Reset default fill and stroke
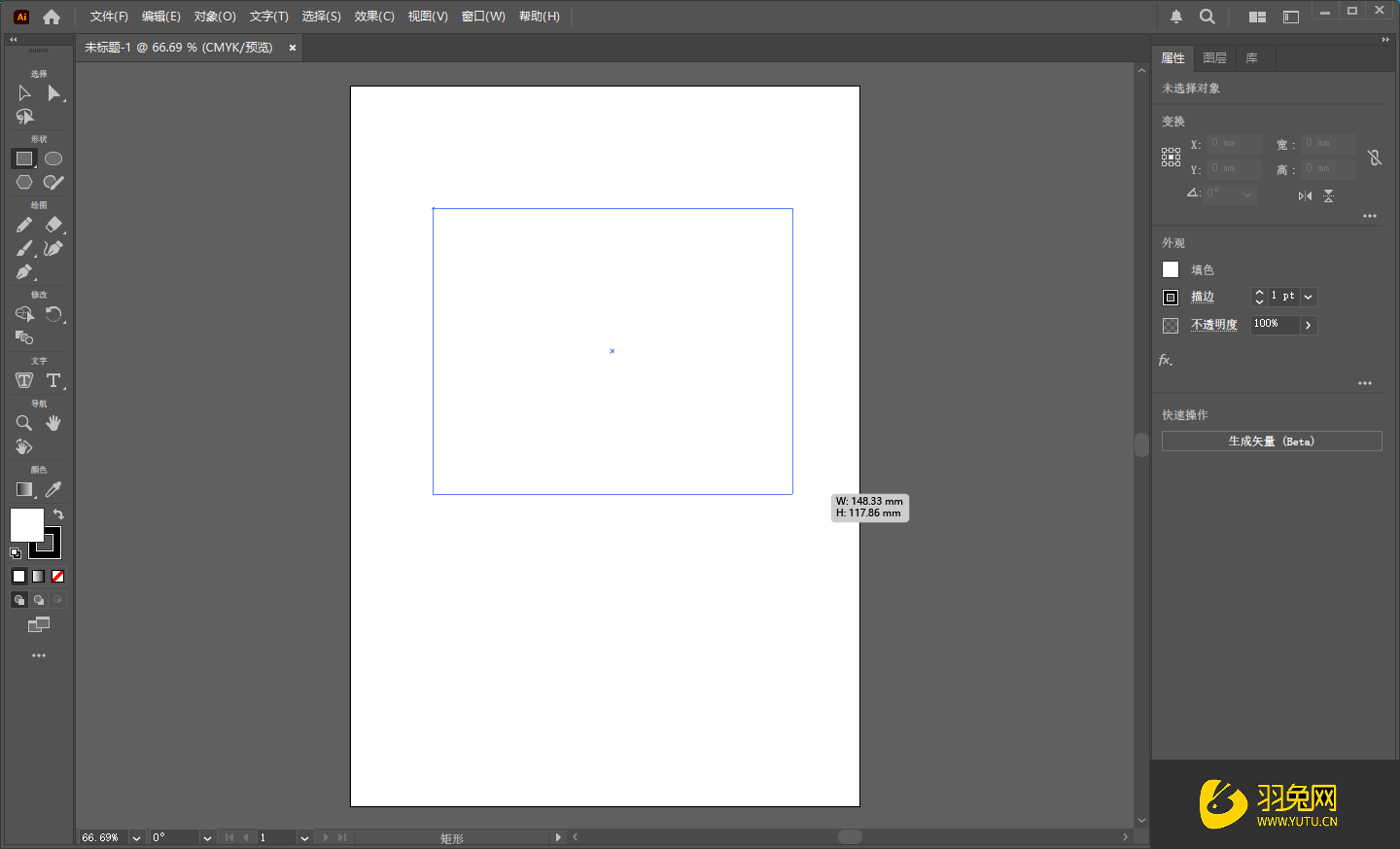The width and height of the screenshot is (1400, 849). point(16,552)
